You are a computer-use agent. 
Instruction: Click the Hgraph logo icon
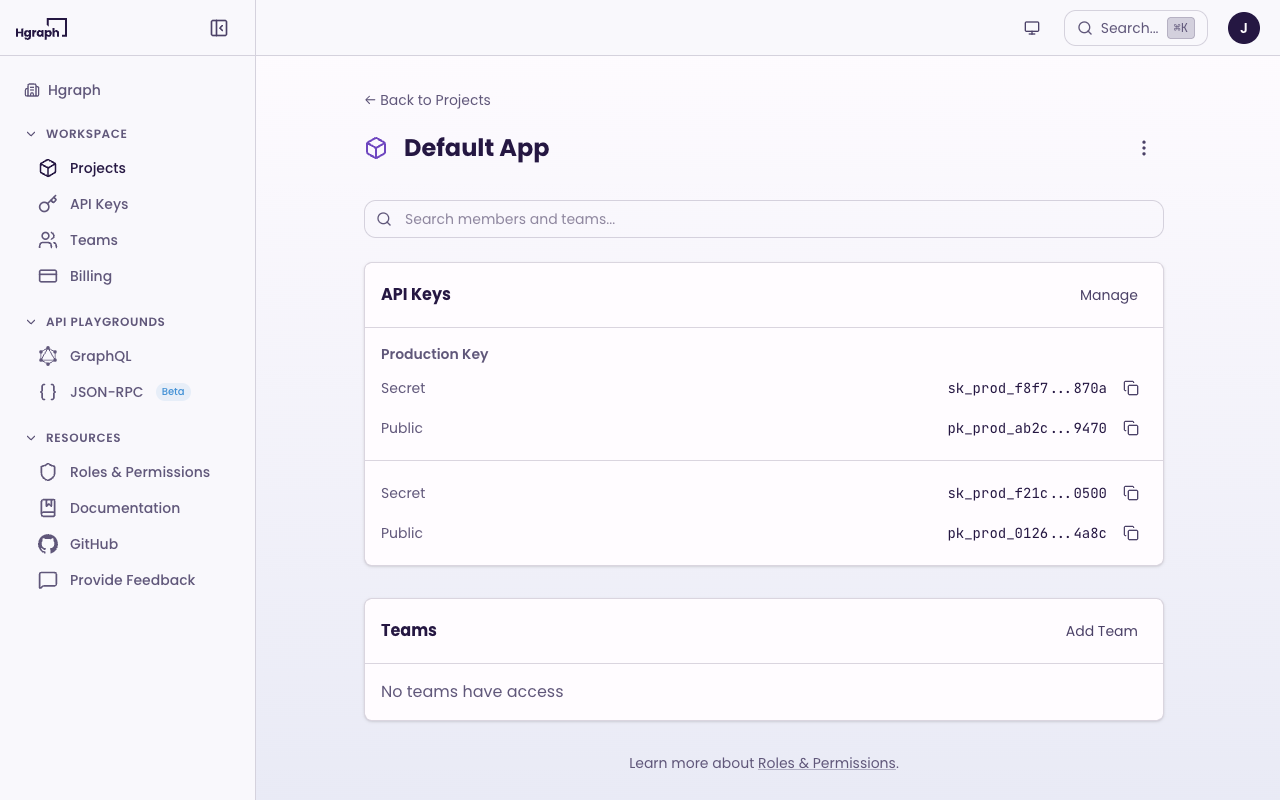click(41, 28)
